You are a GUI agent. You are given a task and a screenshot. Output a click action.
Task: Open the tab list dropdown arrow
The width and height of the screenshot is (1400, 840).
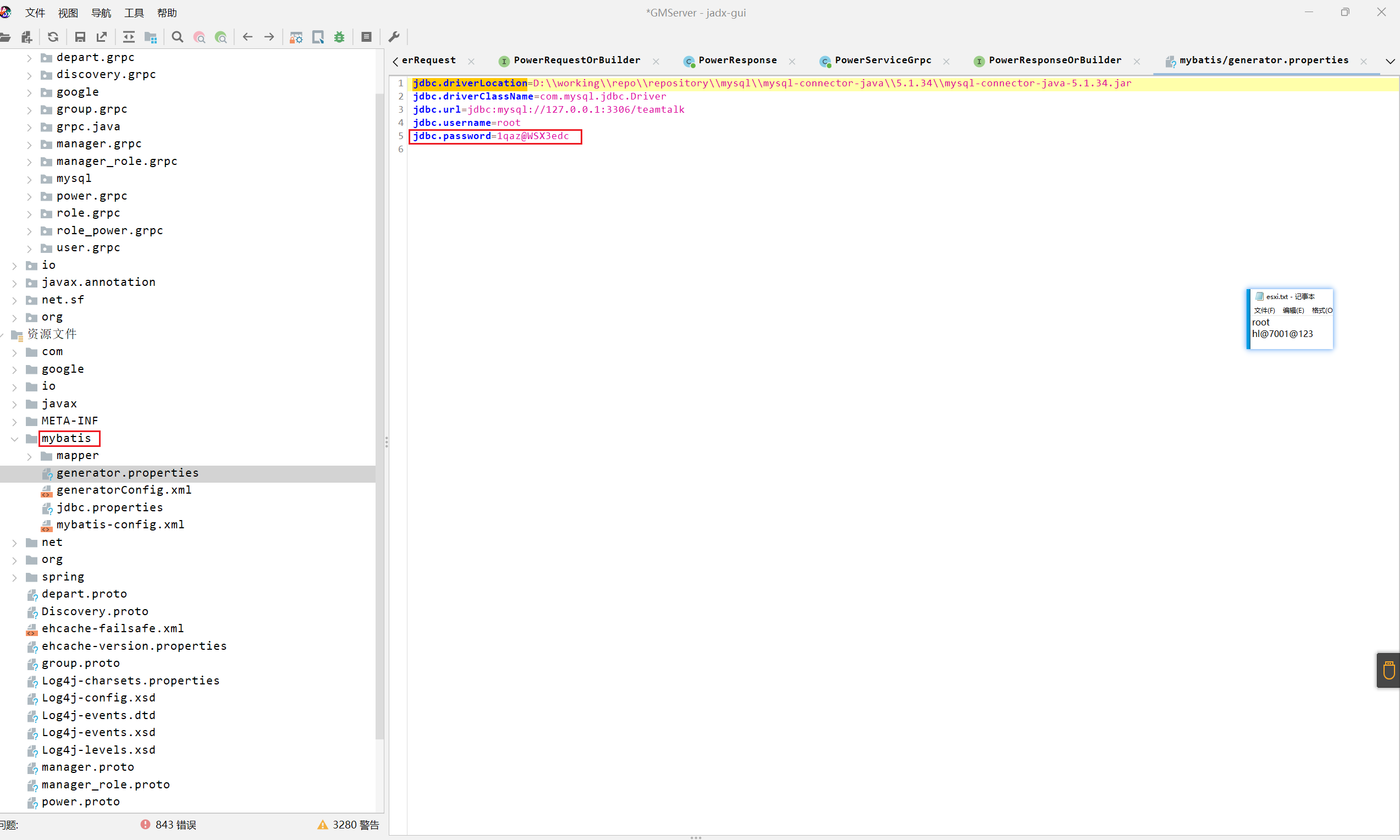click(x=1390, y=61)
